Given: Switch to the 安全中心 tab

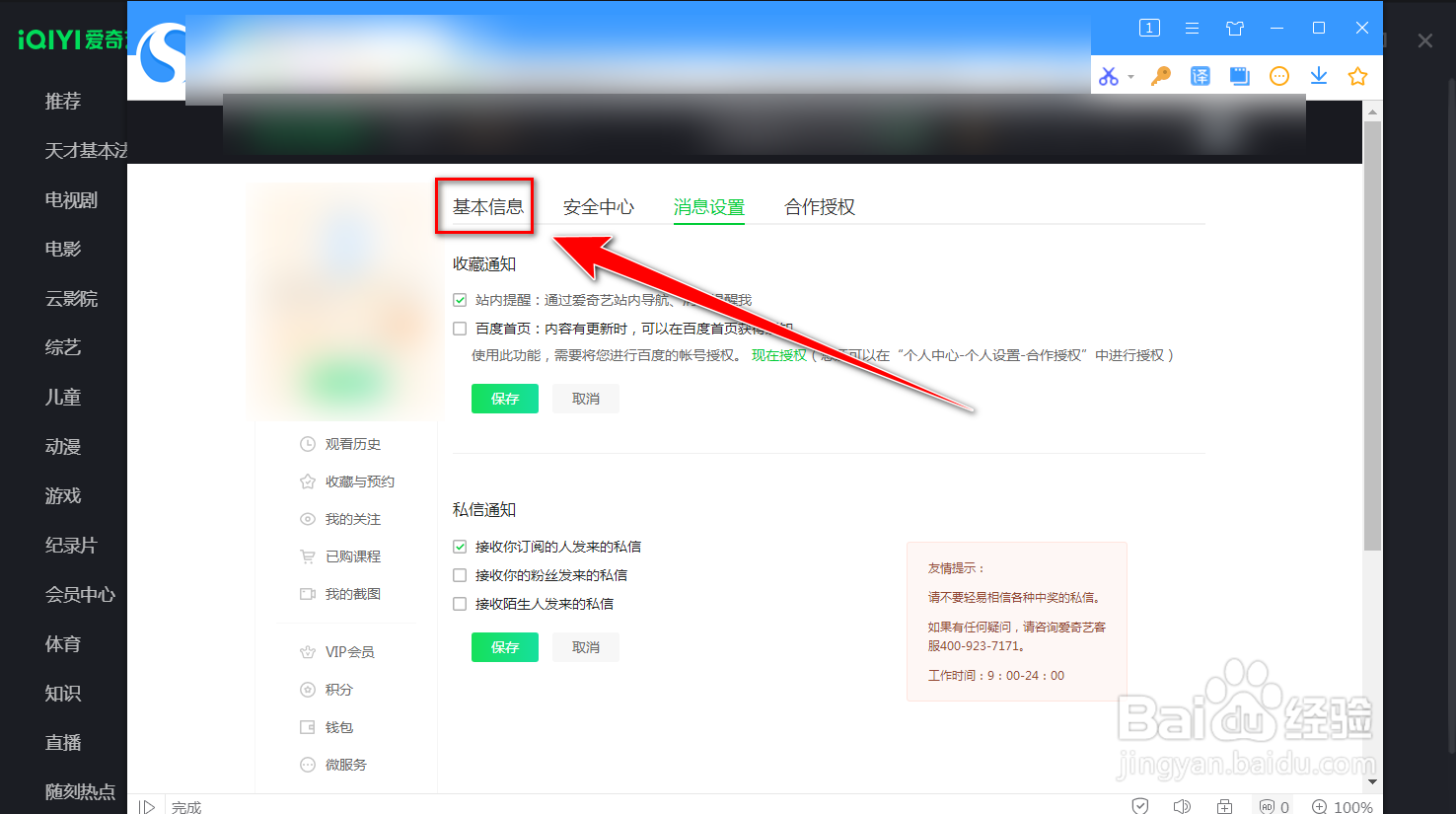Looking at the screenshot, I should click(x=599, y=207).
